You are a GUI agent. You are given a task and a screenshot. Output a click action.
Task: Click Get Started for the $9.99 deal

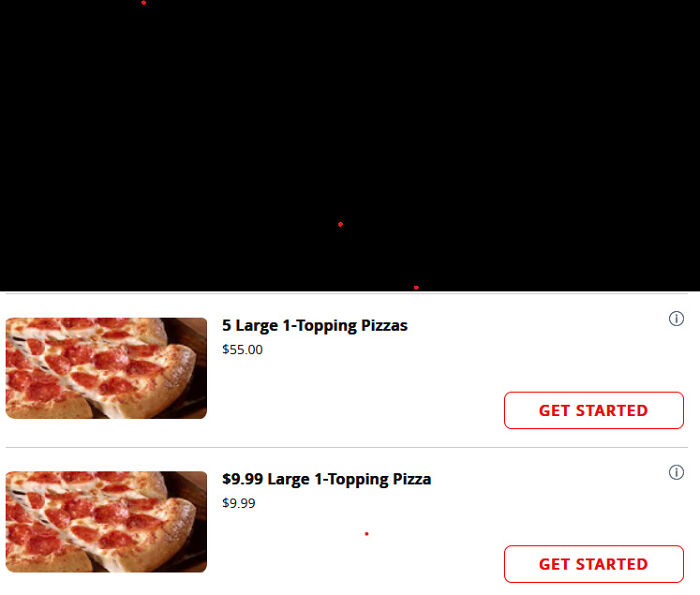point(594,564)
